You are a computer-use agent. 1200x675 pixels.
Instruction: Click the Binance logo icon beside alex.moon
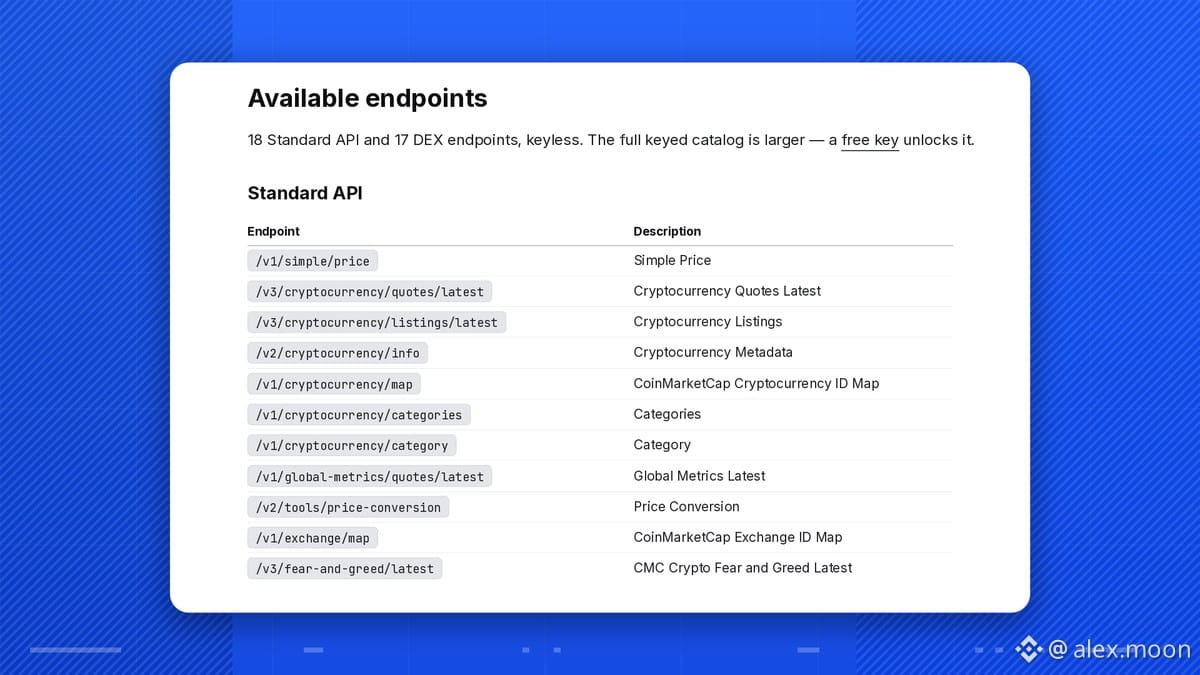pos(1029,650)
